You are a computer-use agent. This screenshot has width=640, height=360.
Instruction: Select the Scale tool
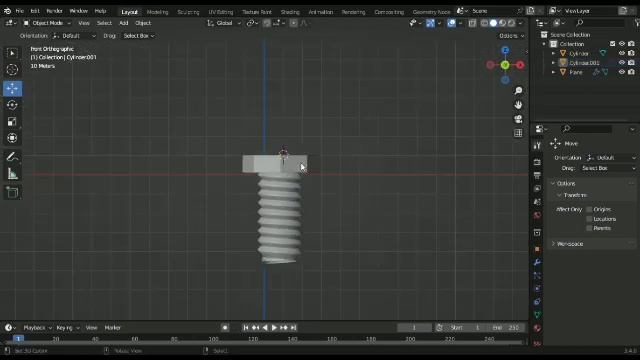tap(12, 121)
